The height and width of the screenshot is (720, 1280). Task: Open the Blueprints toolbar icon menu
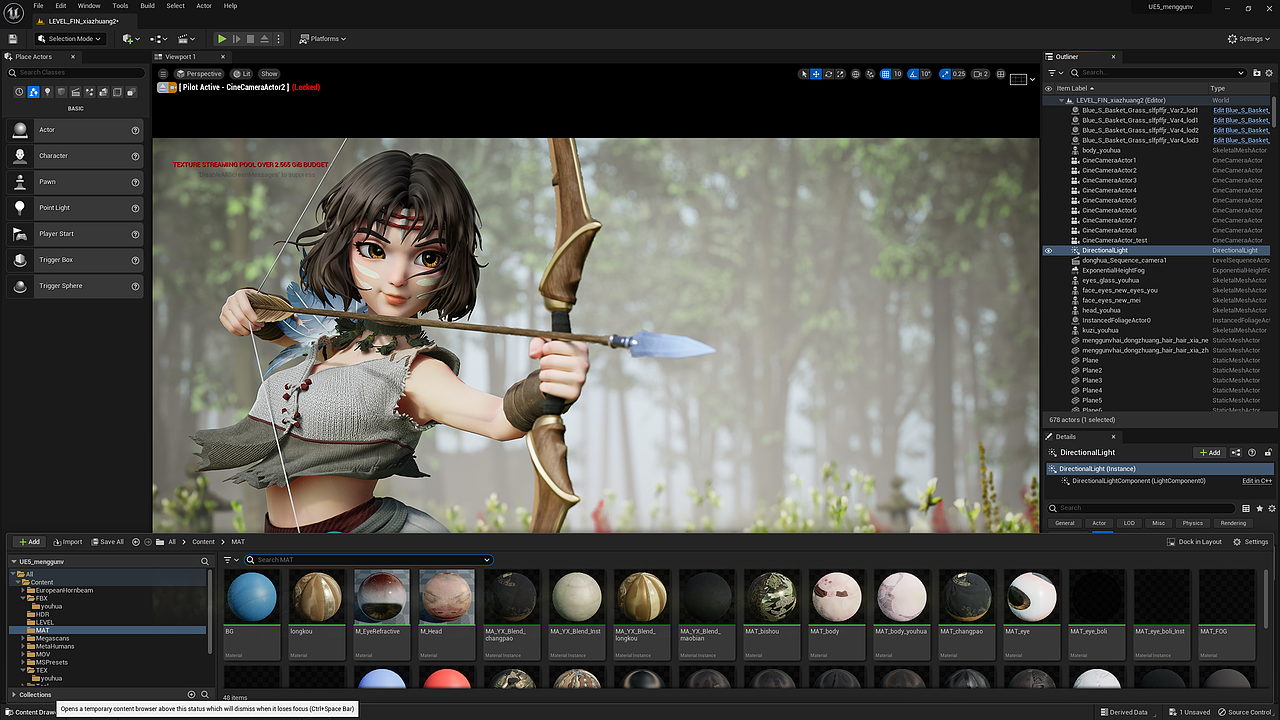point(157,39)
